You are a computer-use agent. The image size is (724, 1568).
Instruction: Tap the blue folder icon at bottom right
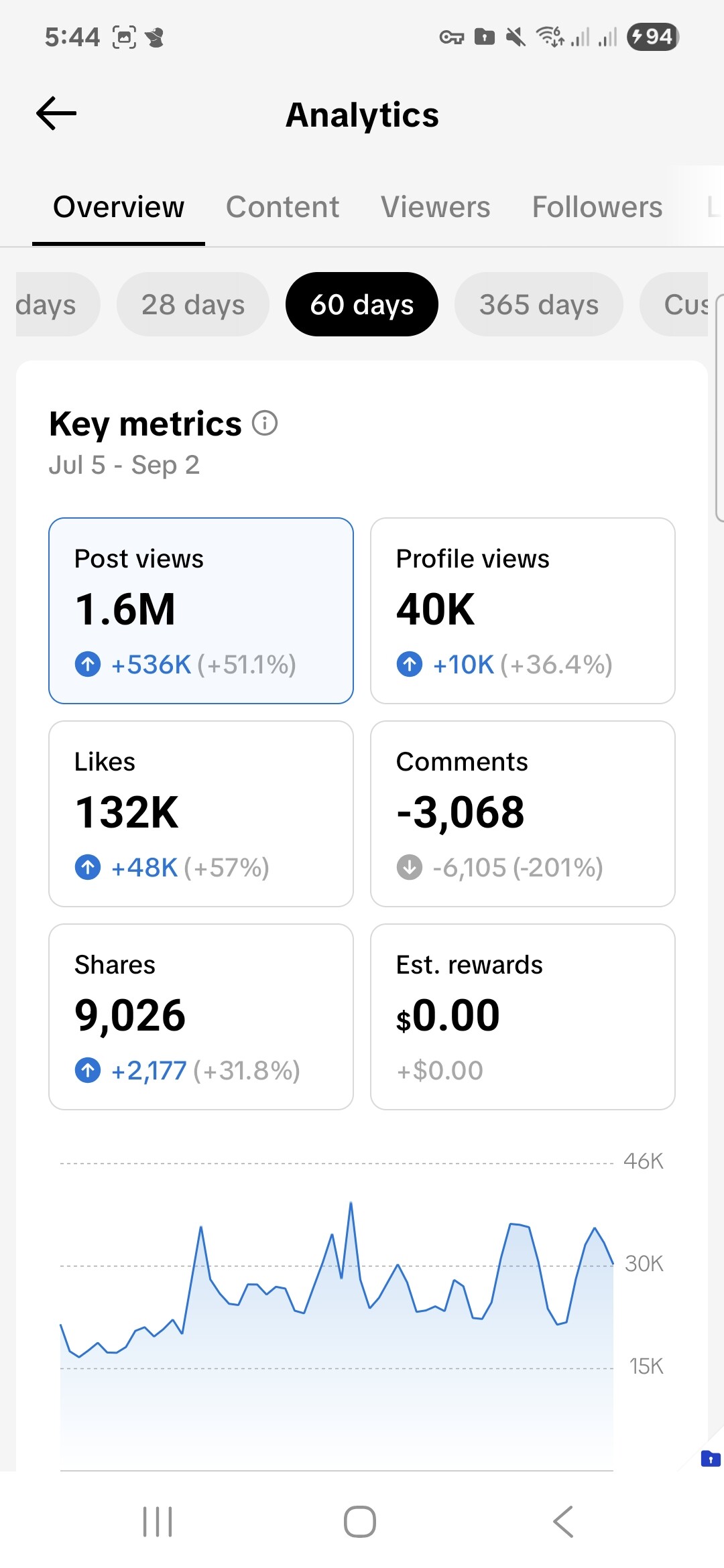pyautogui.click(x=710, y=1458)
